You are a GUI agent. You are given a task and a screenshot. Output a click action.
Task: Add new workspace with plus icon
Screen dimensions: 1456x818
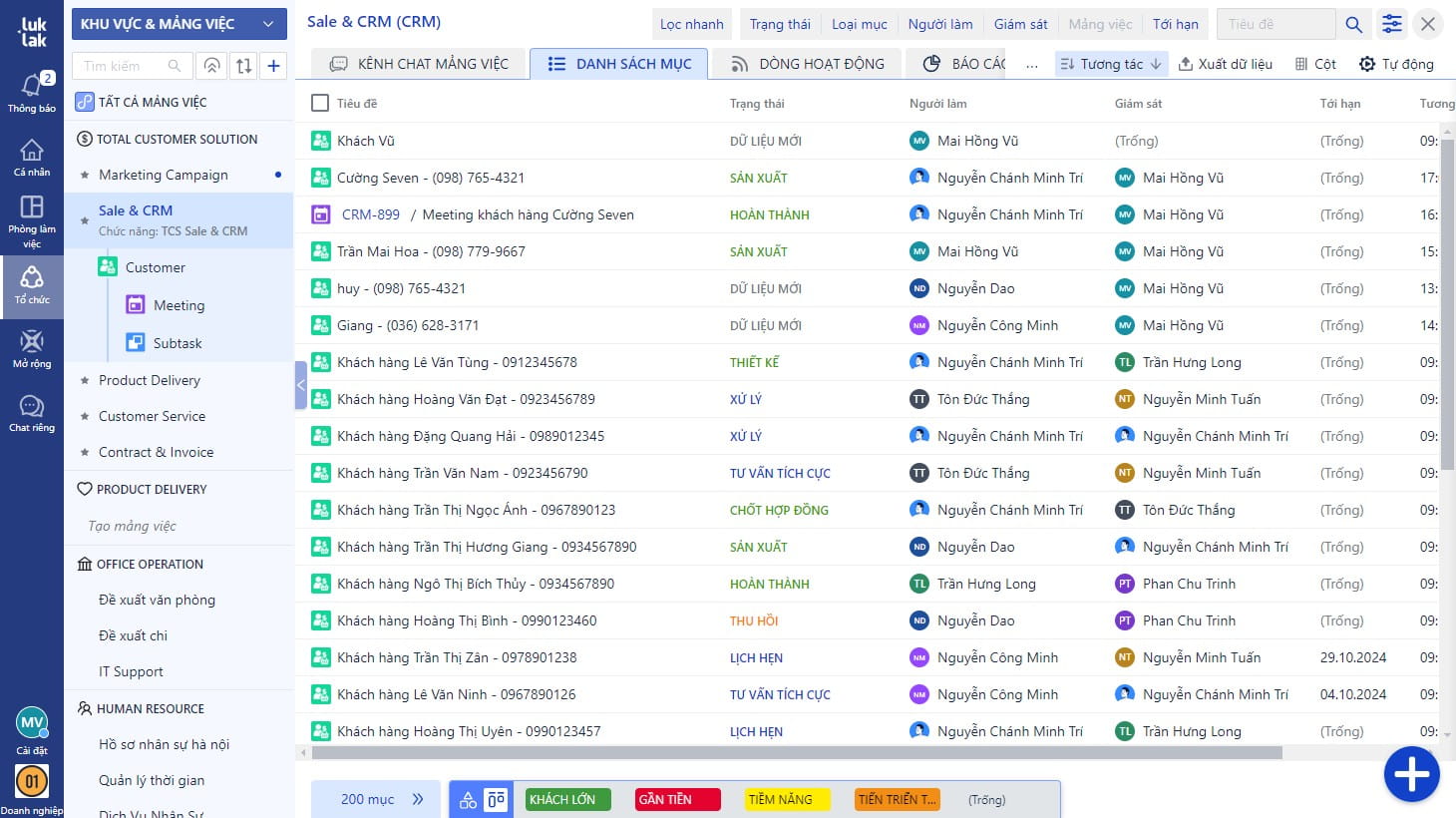(x=273, y=66)
